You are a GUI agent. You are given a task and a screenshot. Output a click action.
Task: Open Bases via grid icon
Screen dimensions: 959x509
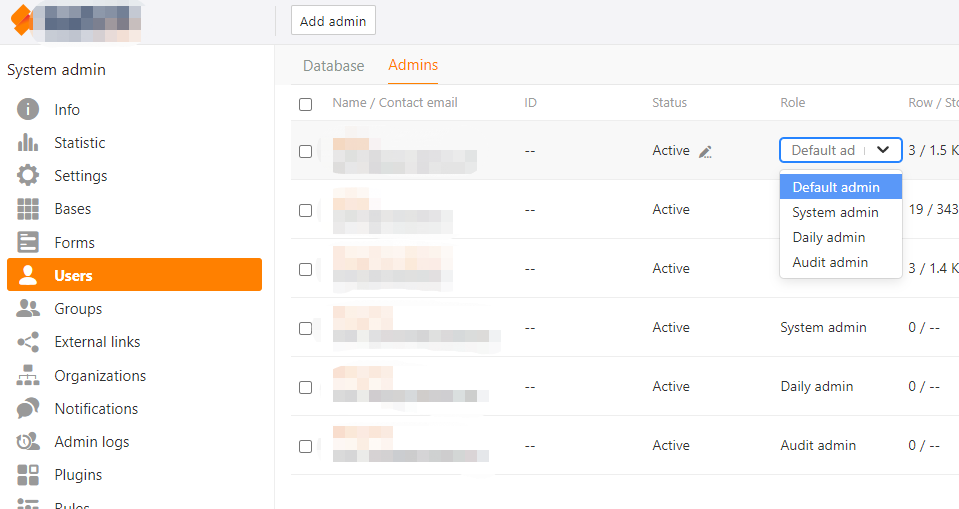pos(28,209)
